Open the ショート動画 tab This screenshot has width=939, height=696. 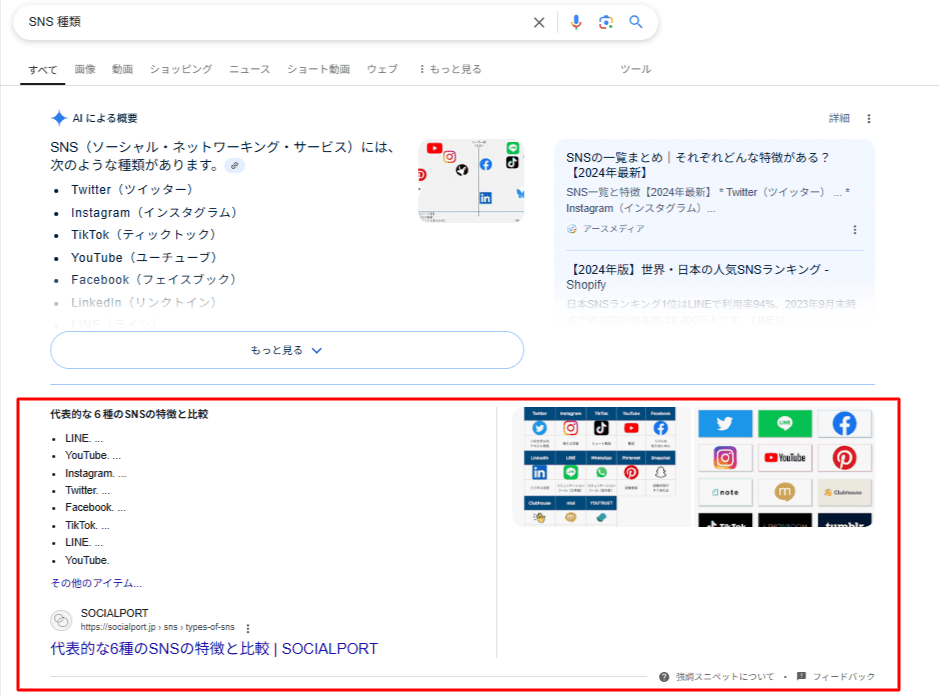[319, 69]
